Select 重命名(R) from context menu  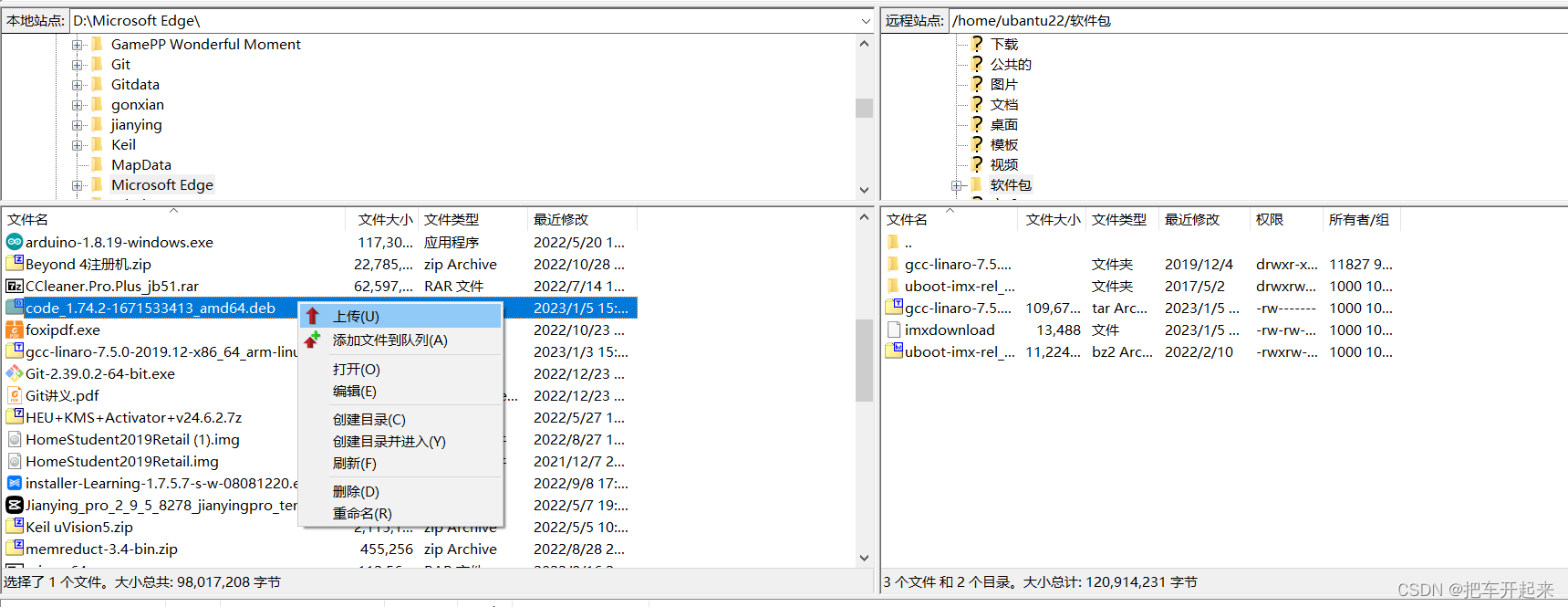tap(401, 513)
